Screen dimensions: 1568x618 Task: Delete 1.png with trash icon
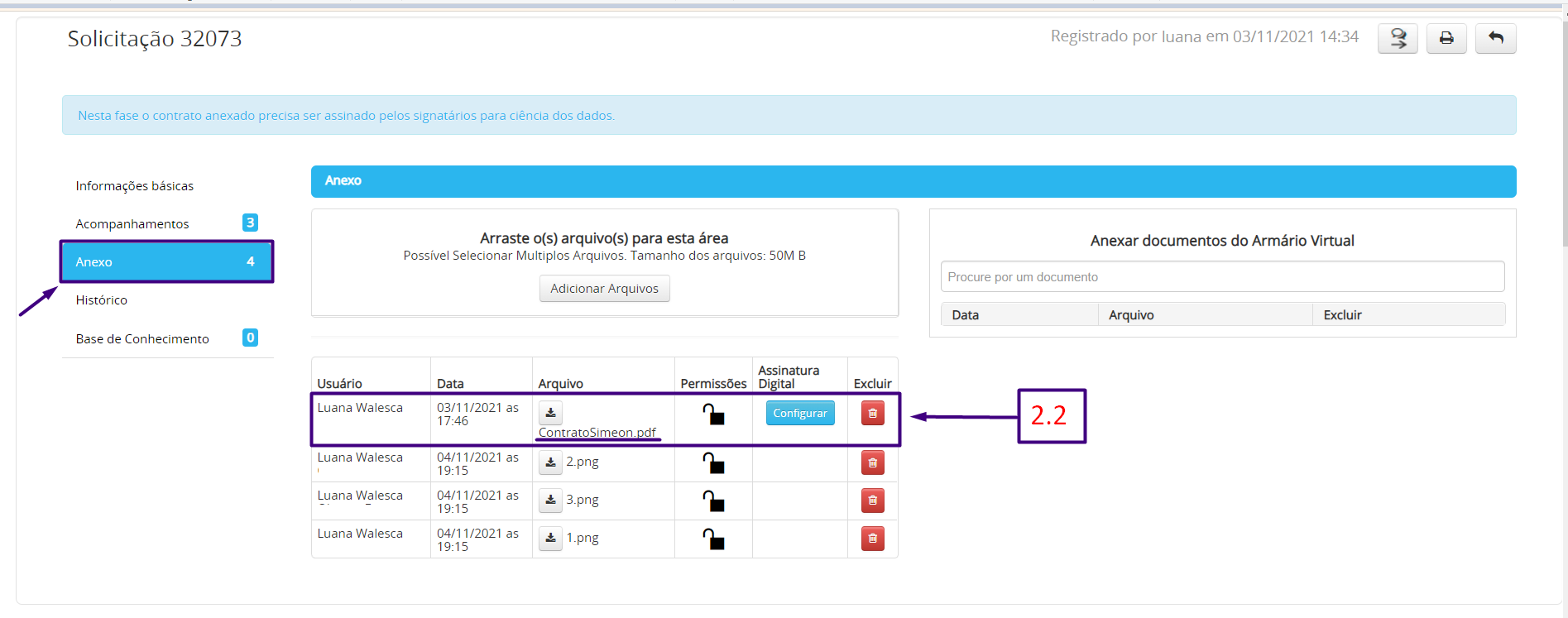coord(873,539)
